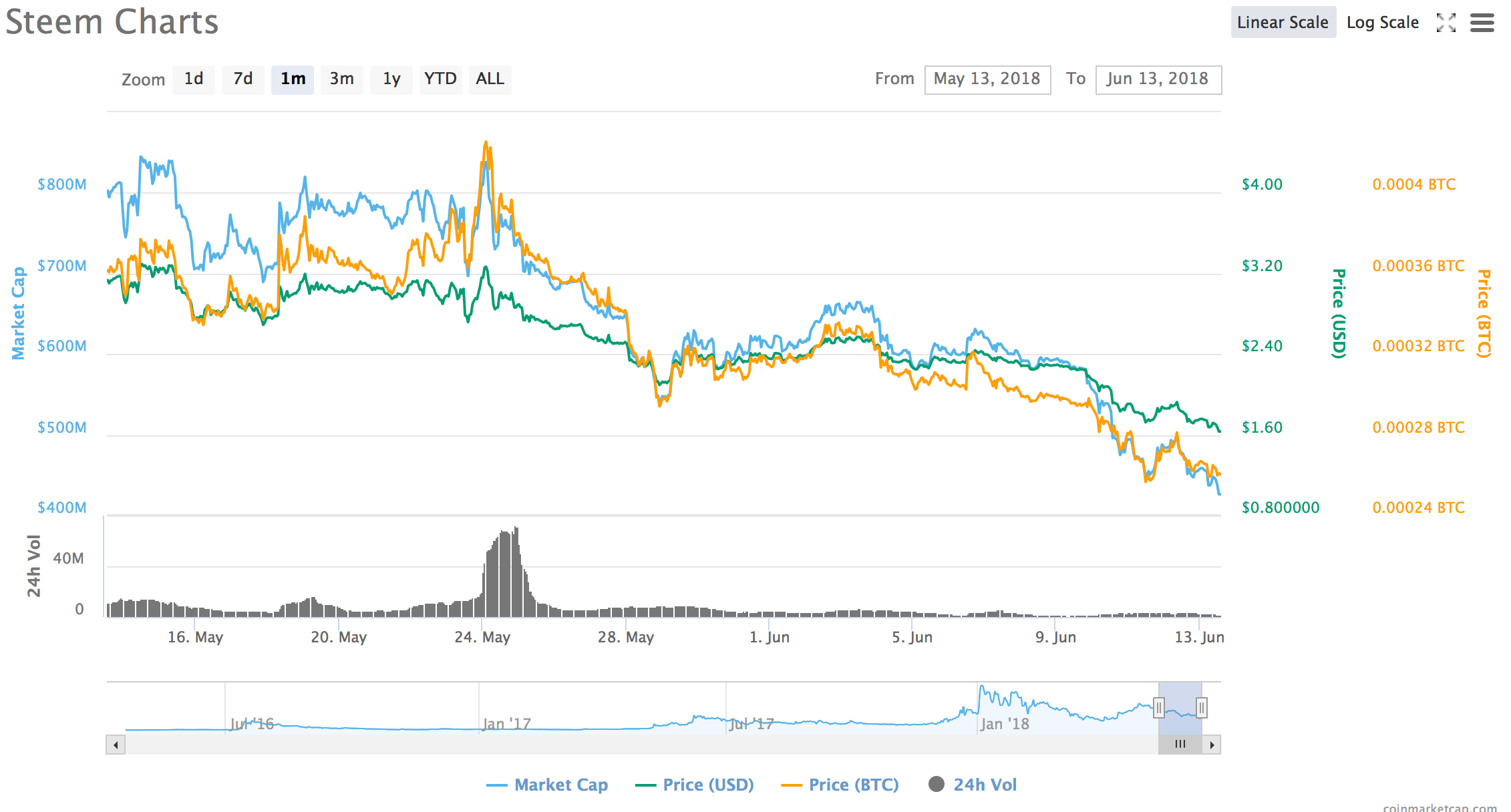Grab the right navigator range handle

click(x=1202, y=708)
